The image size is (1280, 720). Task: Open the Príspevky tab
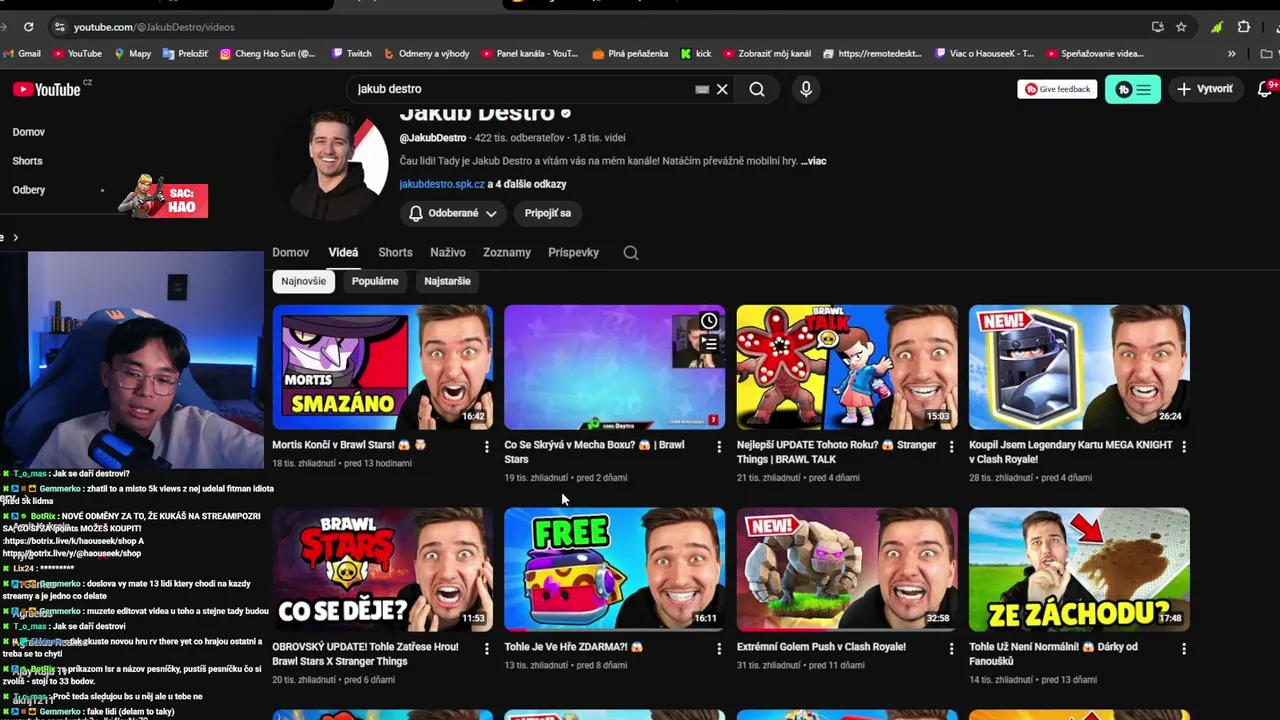click(573, 253)
